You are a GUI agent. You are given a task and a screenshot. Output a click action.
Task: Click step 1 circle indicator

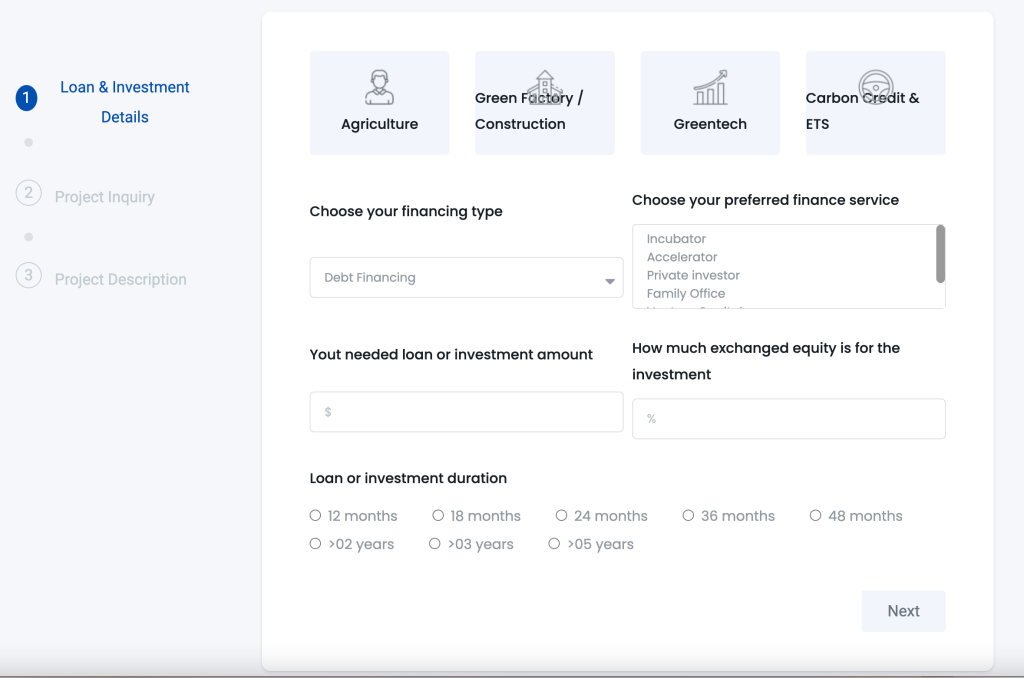coord(26,98)
